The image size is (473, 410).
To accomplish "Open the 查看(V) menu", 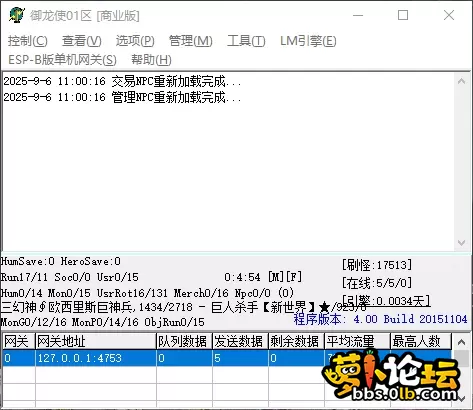I will coord(82,41).
